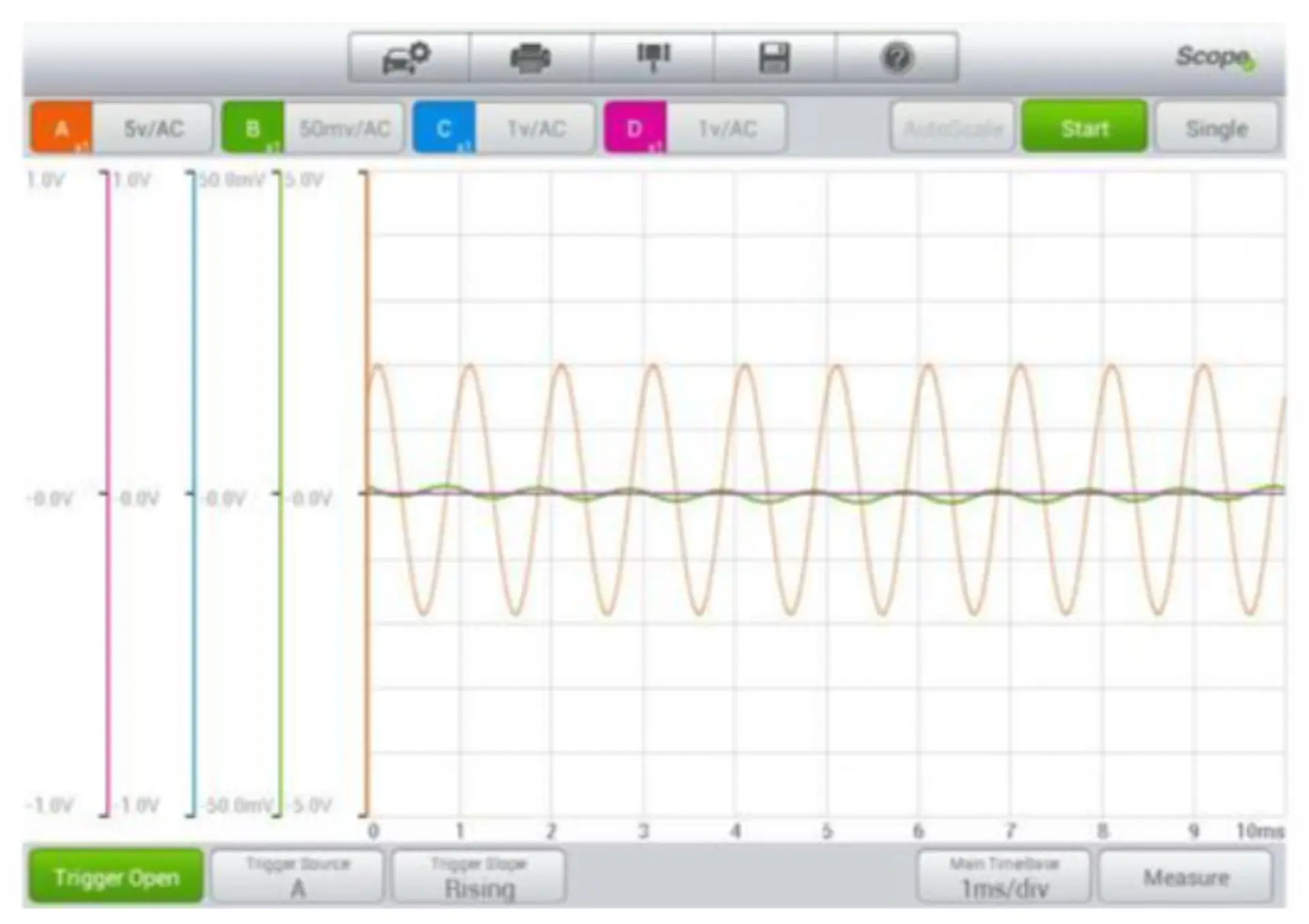The width and height of the screenshot is (1309, 924).
Task: Toggle the Trigger Open button
Action: coord(116,877)
